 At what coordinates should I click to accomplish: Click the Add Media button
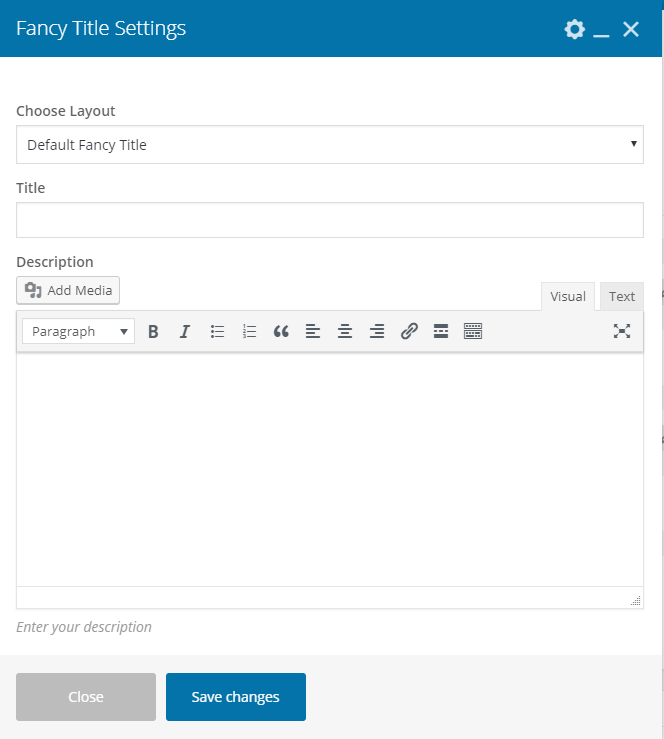(68, 290)
